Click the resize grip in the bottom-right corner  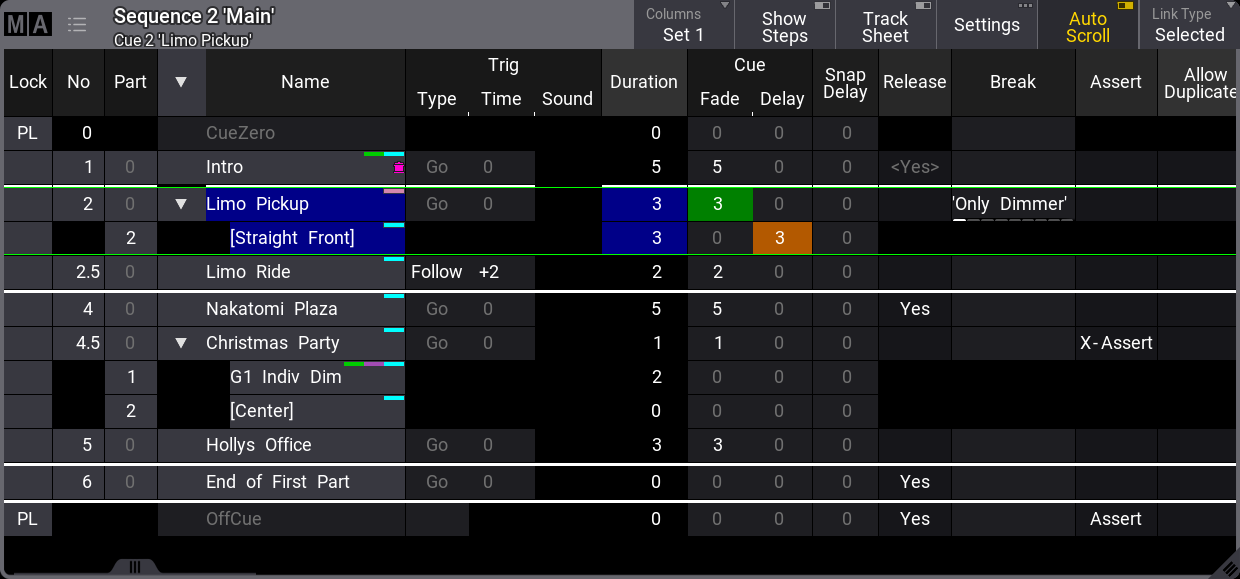click(x=1230, y=570)
